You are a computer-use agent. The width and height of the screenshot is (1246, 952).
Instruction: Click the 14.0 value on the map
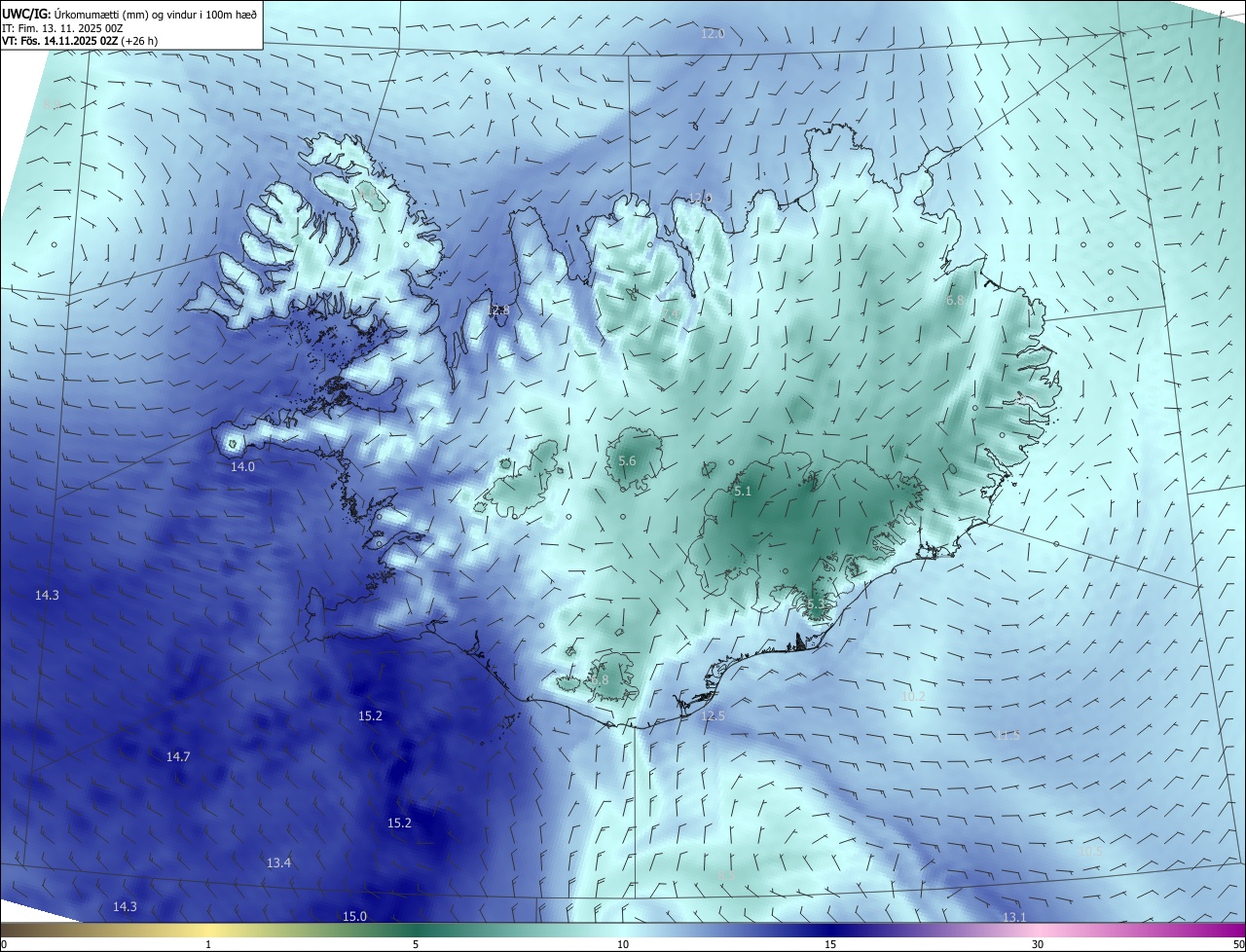(242, 466)
